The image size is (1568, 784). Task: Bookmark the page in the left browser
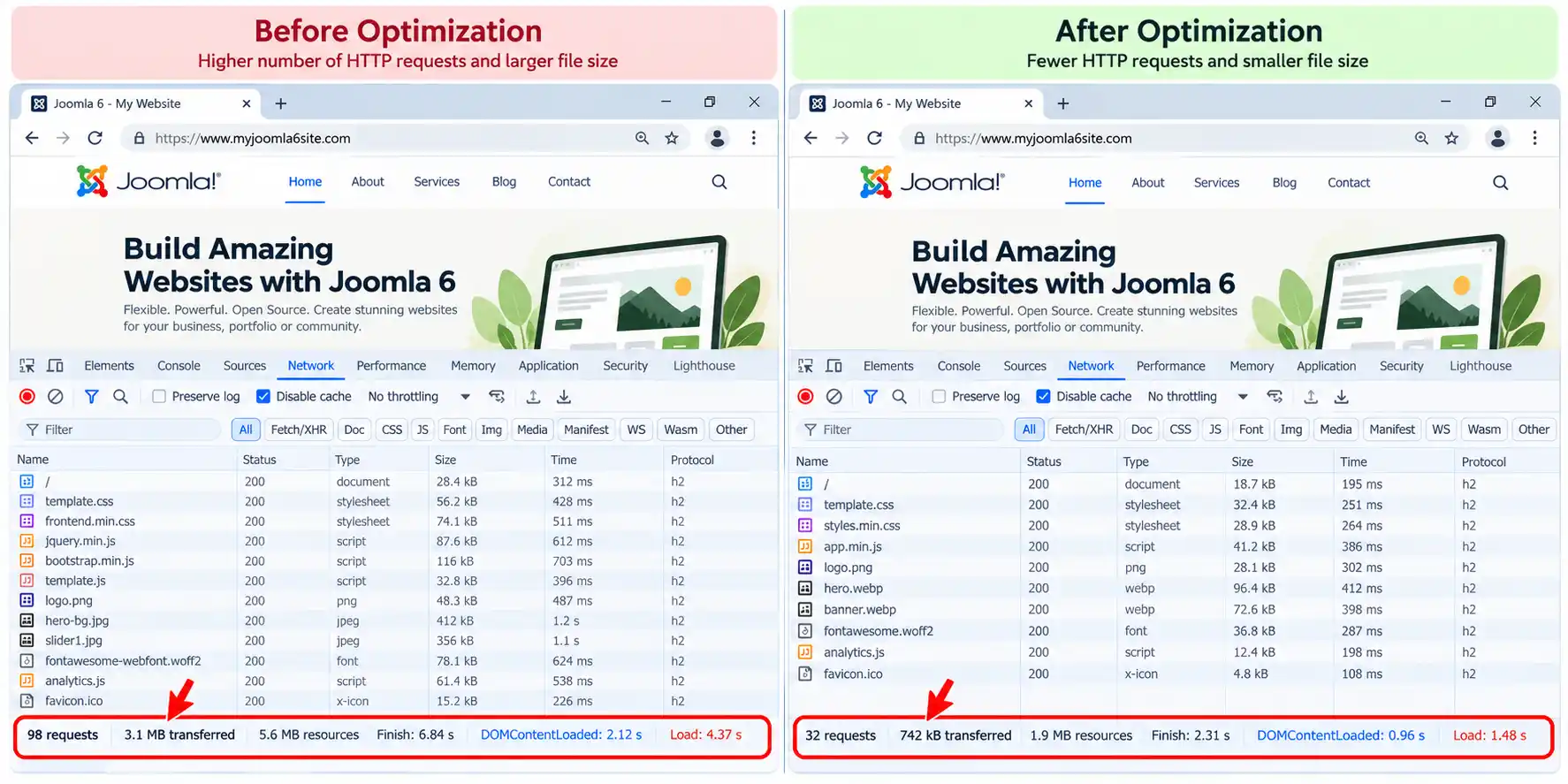pos(672,138)
